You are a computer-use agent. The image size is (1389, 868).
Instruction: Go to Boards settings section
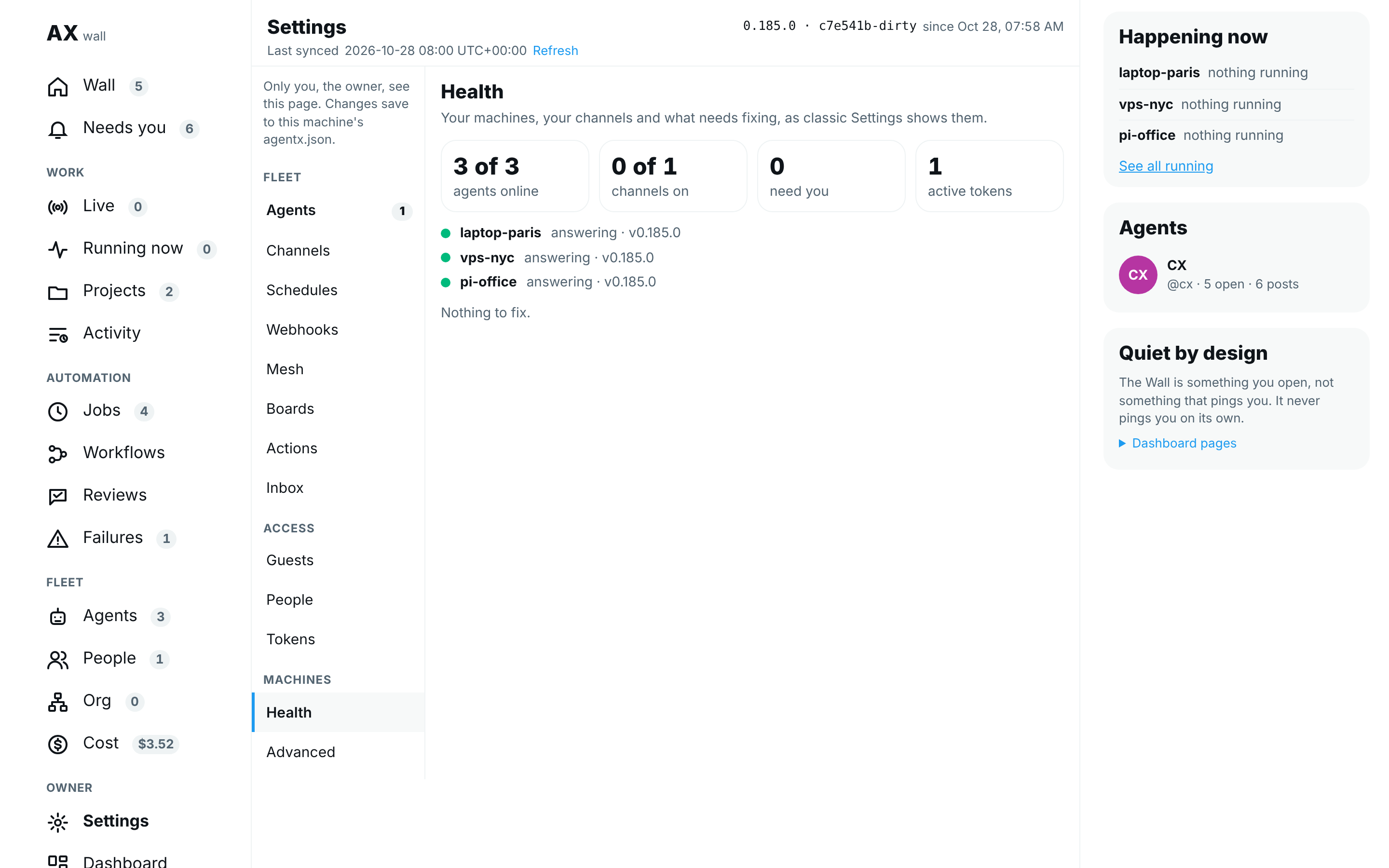point(338,409)
